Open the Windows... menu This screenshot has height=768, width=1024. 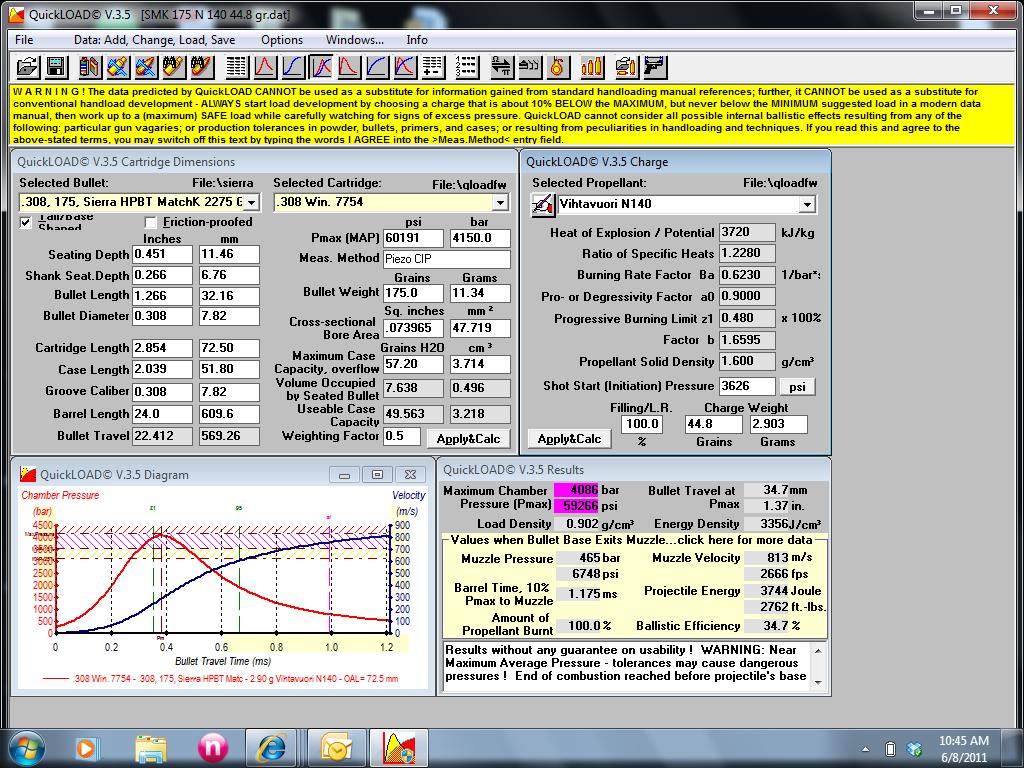pos(355,40)
